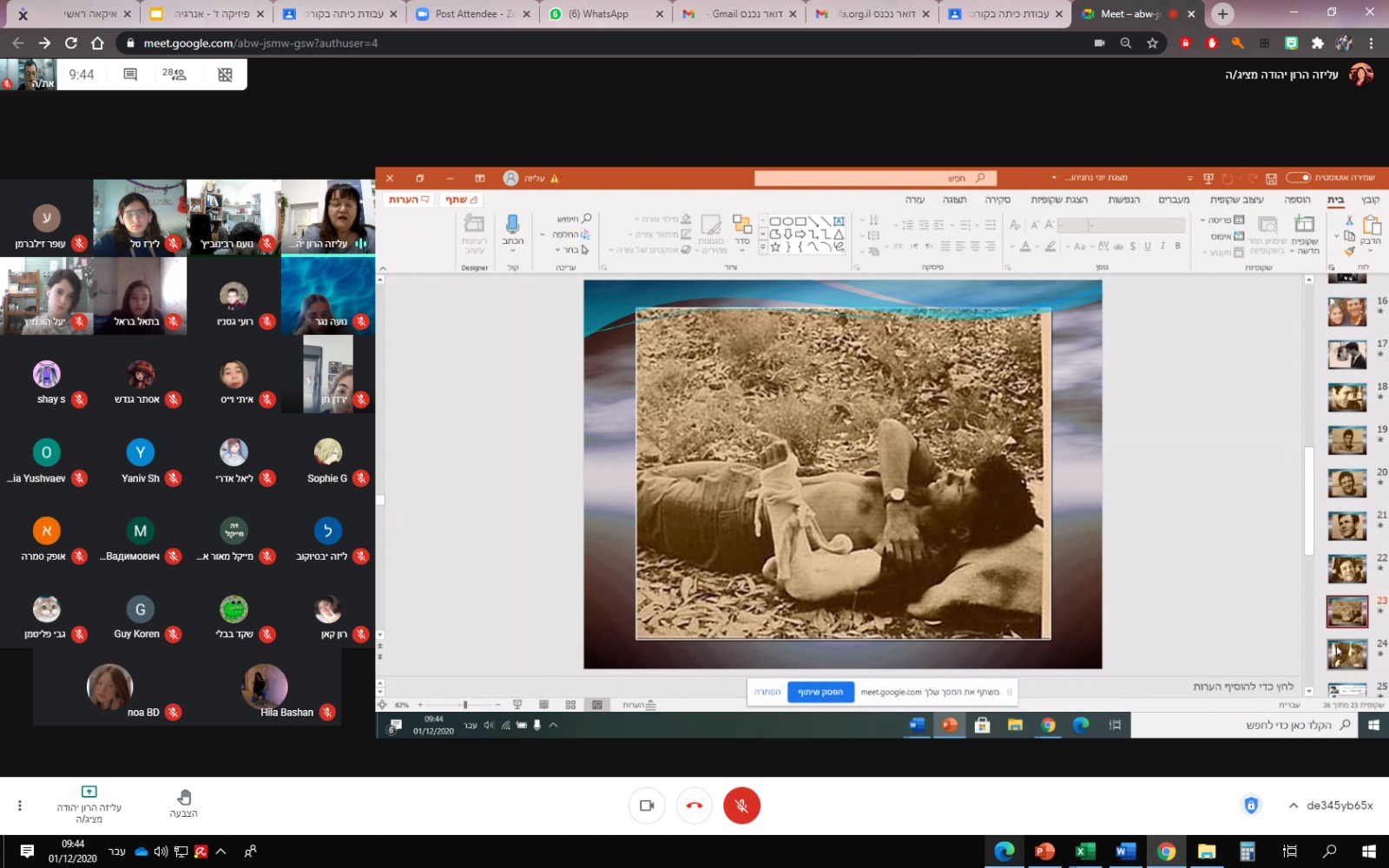Toggle Italic formatting in PowerPoint font group
This screenshot has height=868, width=1389.
pyautogui.click(x=1162, y=247)
